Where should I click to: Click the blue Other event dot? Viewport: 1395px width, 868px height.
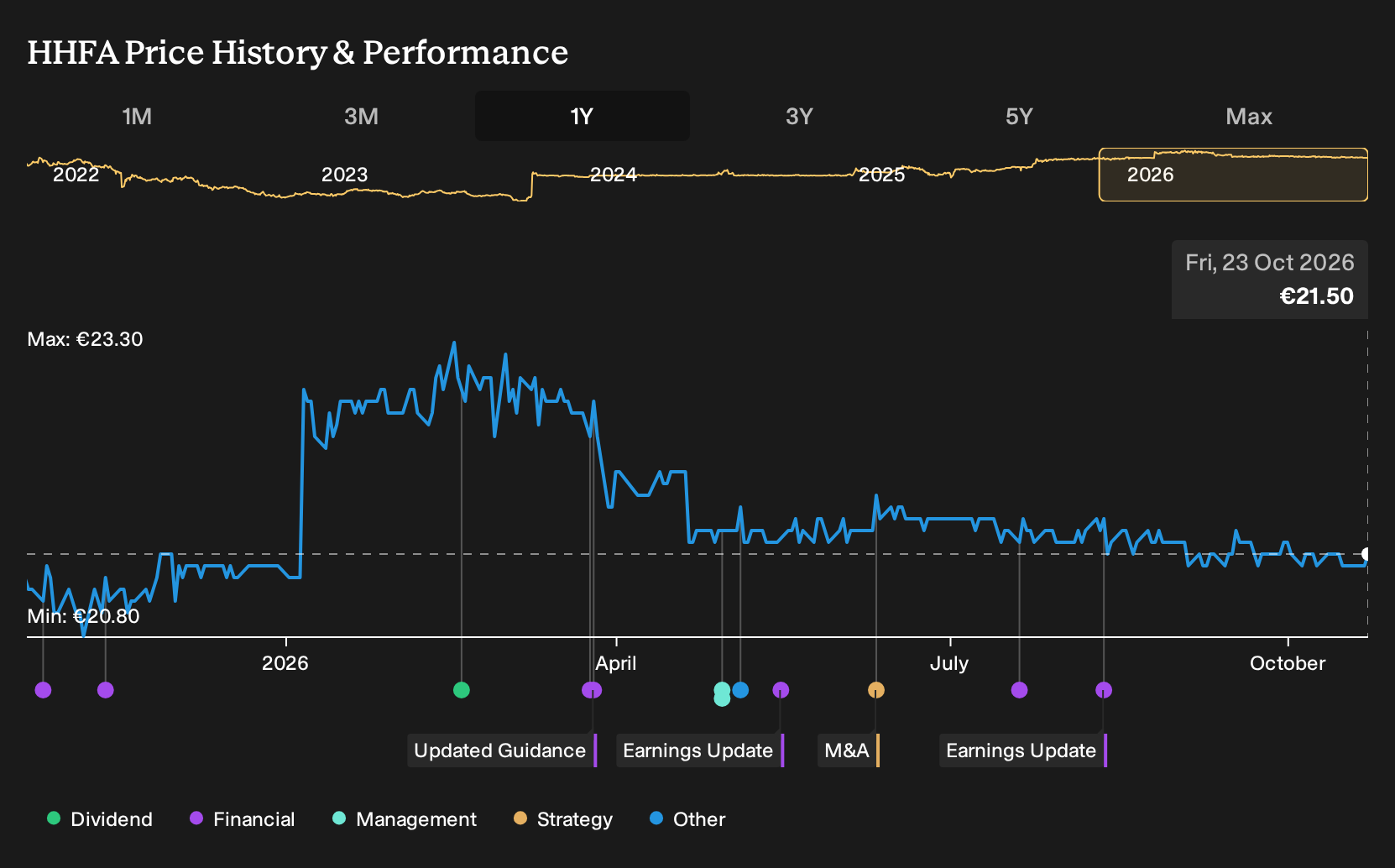[740, 690]
